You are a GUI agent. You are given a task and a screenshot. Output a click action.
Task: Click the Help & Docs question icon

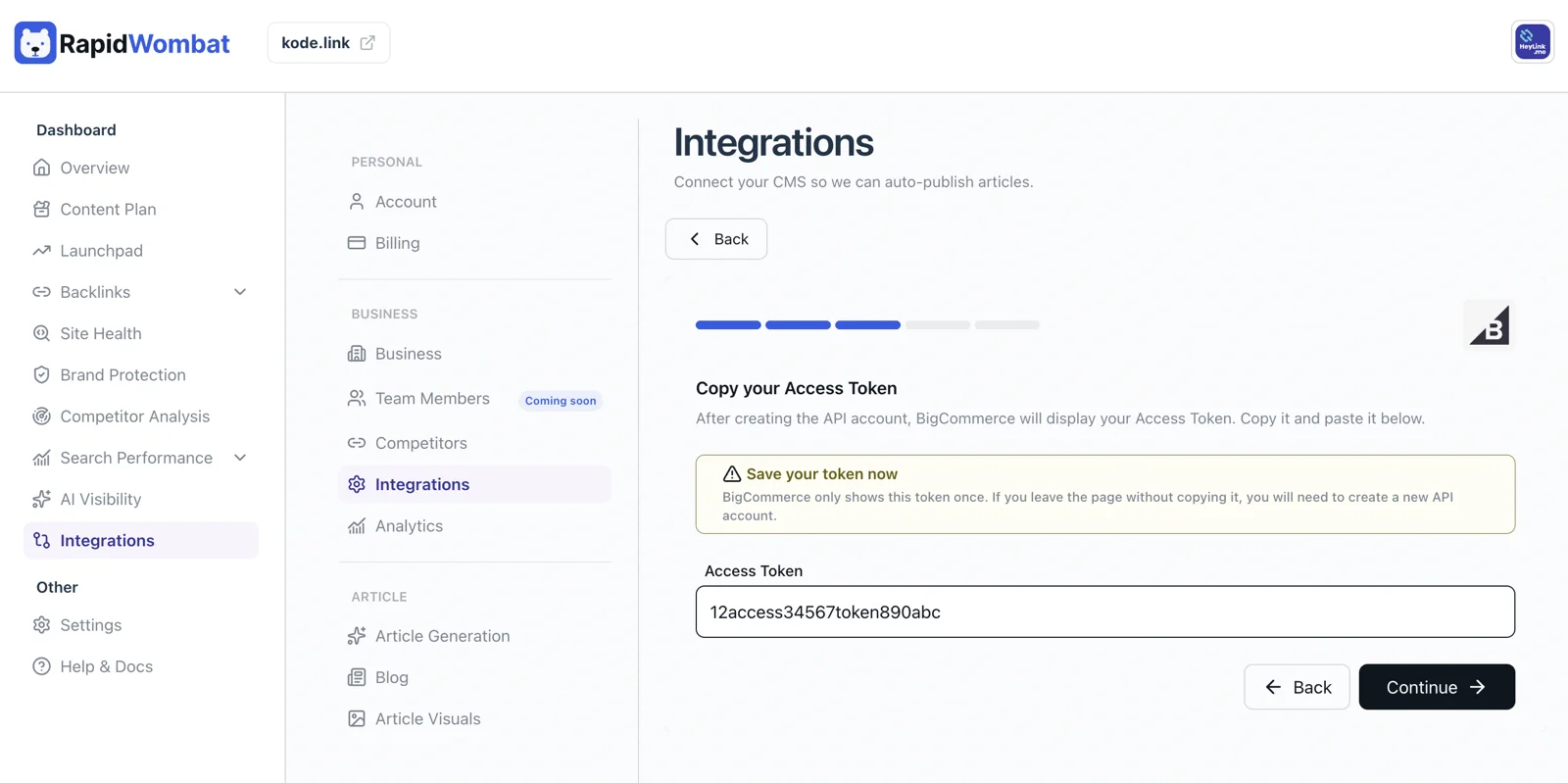[41, 666]
